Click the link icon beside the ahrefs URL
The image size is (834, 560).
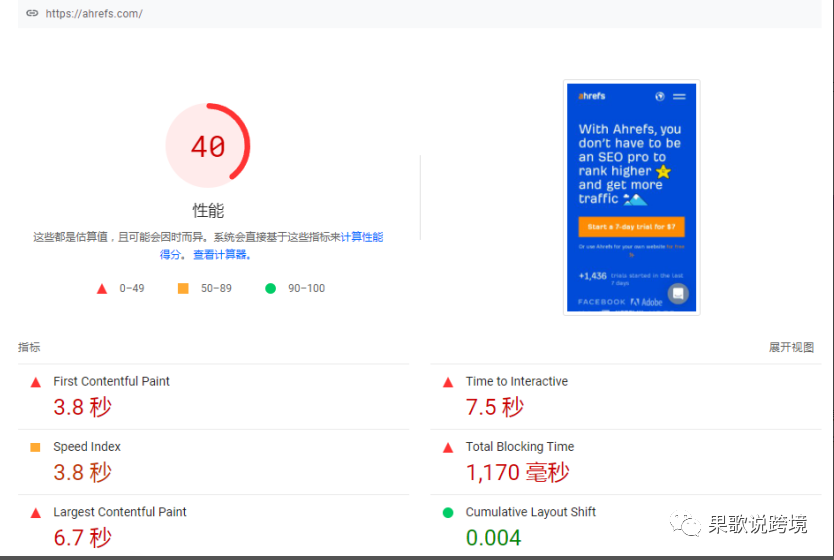pyautogui.click(x=32, y=13)
